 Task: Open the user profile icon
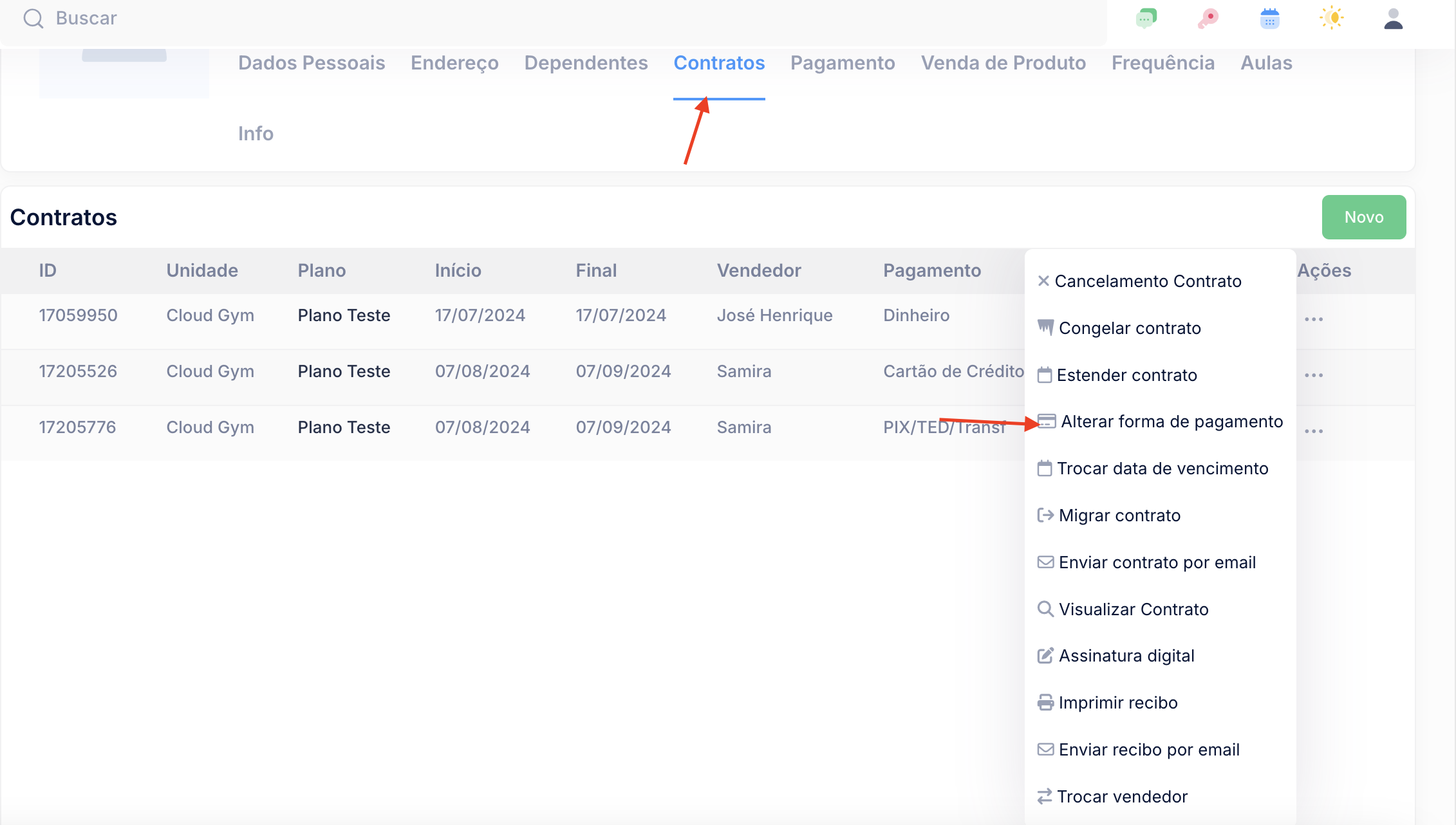[x=1393, y=19]
